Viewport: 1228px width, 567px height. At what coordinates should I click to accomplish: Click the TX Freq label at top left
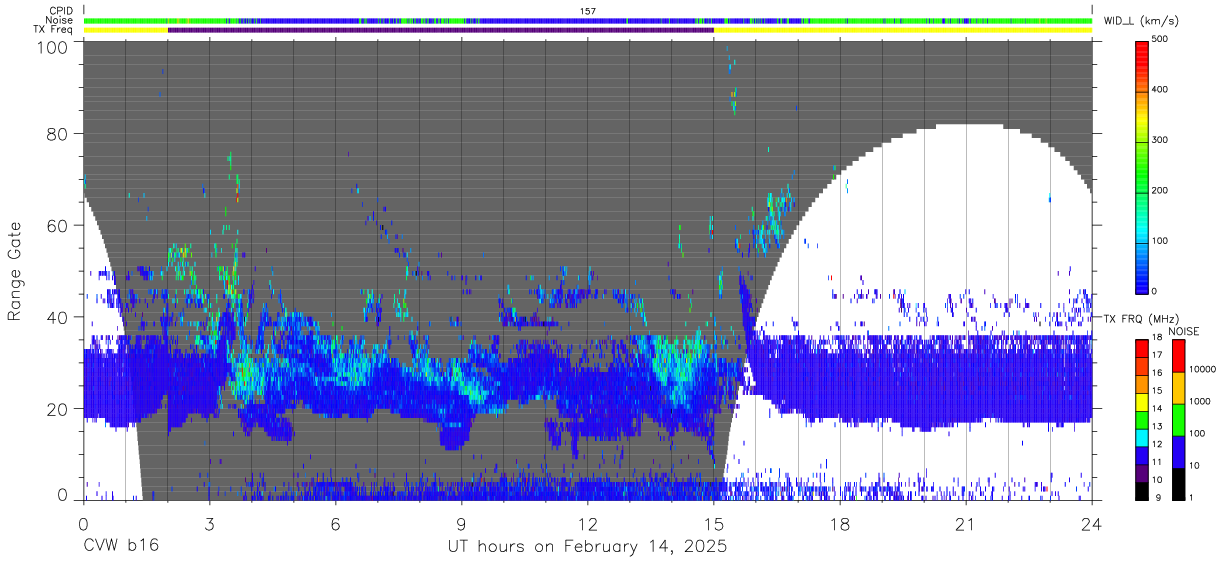(x=53, y=29)
